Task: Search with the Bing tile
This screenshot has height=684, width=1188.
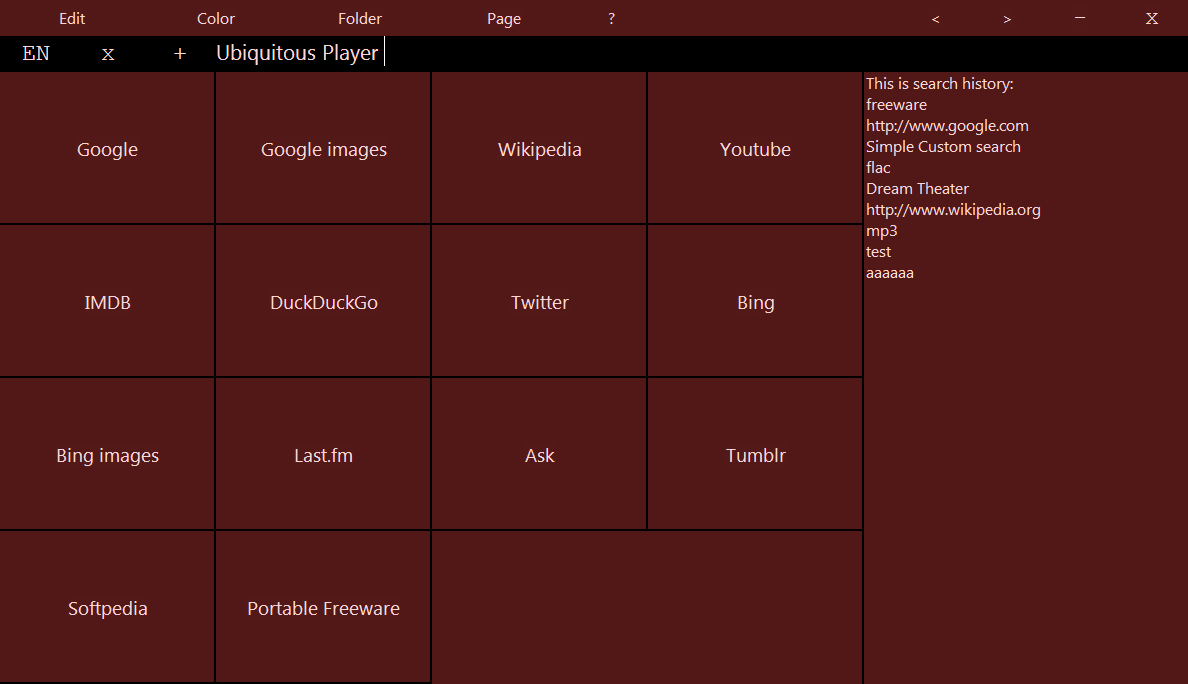Action: pyautogui.click(x=755, y=301)
